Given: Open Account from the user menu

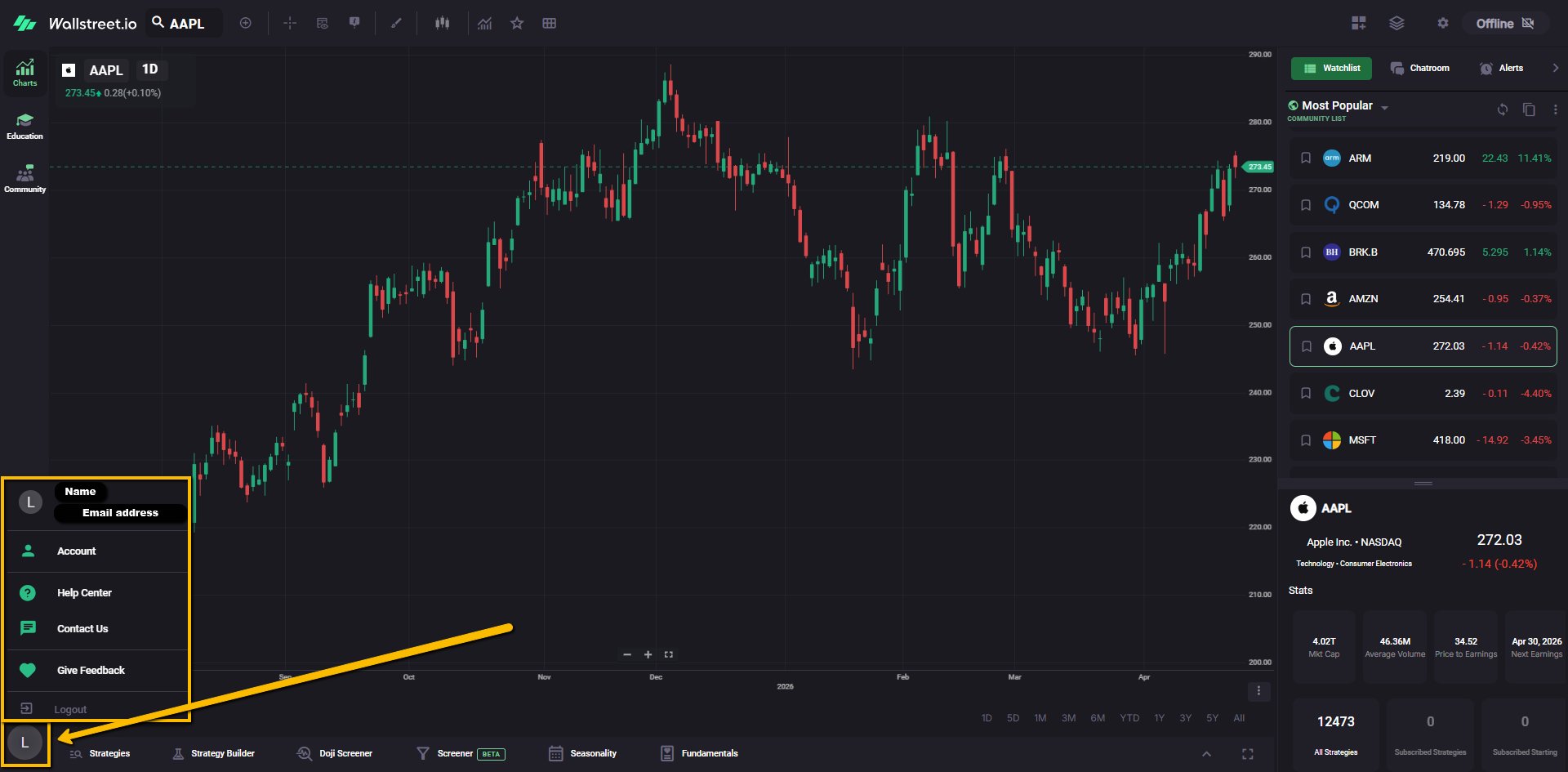Looking at the screenshot, I should (76, 551).
